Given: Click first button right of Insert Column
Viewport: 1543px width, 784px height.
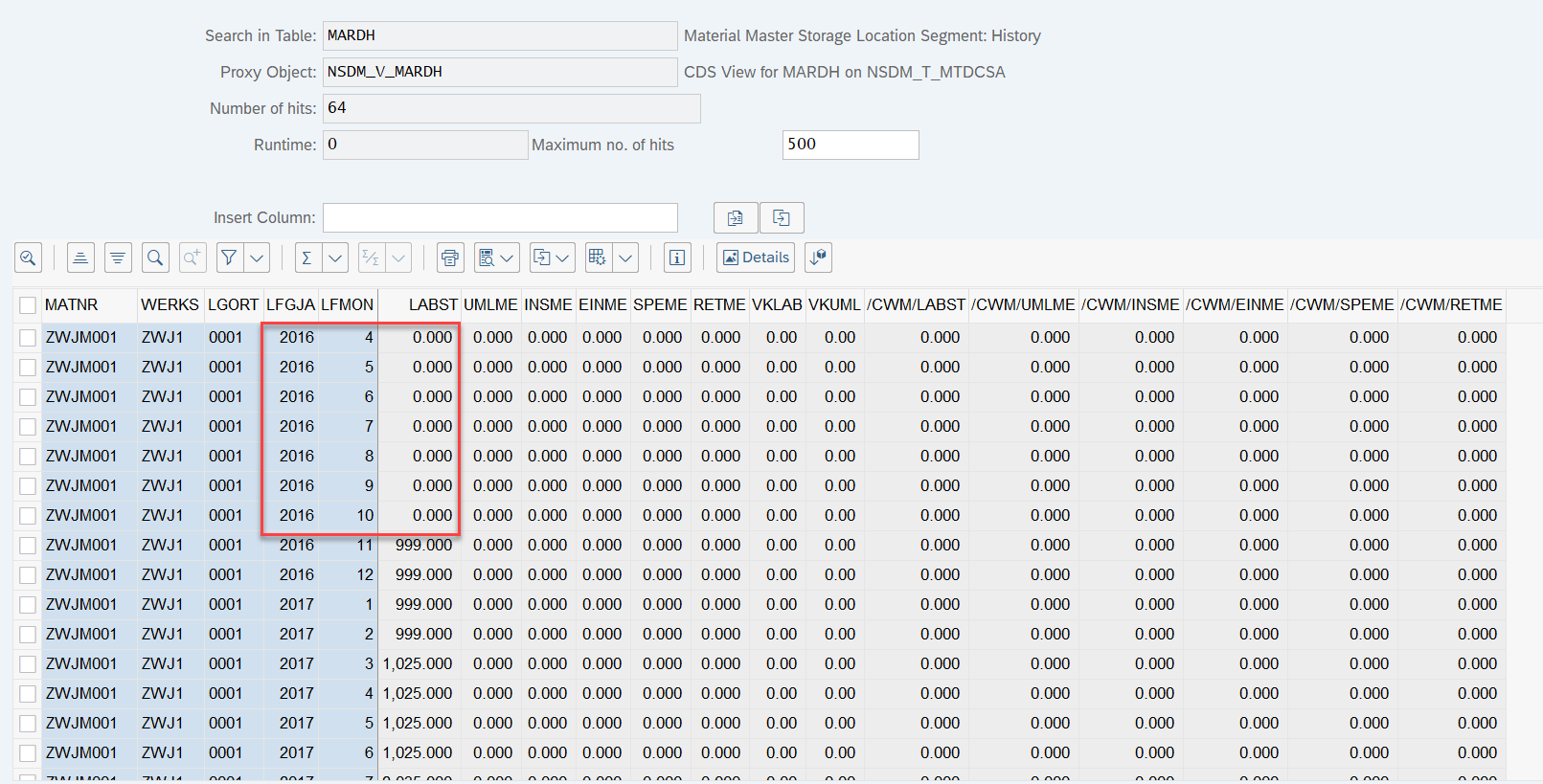Looking at the screenshot, I should point(736,218).
